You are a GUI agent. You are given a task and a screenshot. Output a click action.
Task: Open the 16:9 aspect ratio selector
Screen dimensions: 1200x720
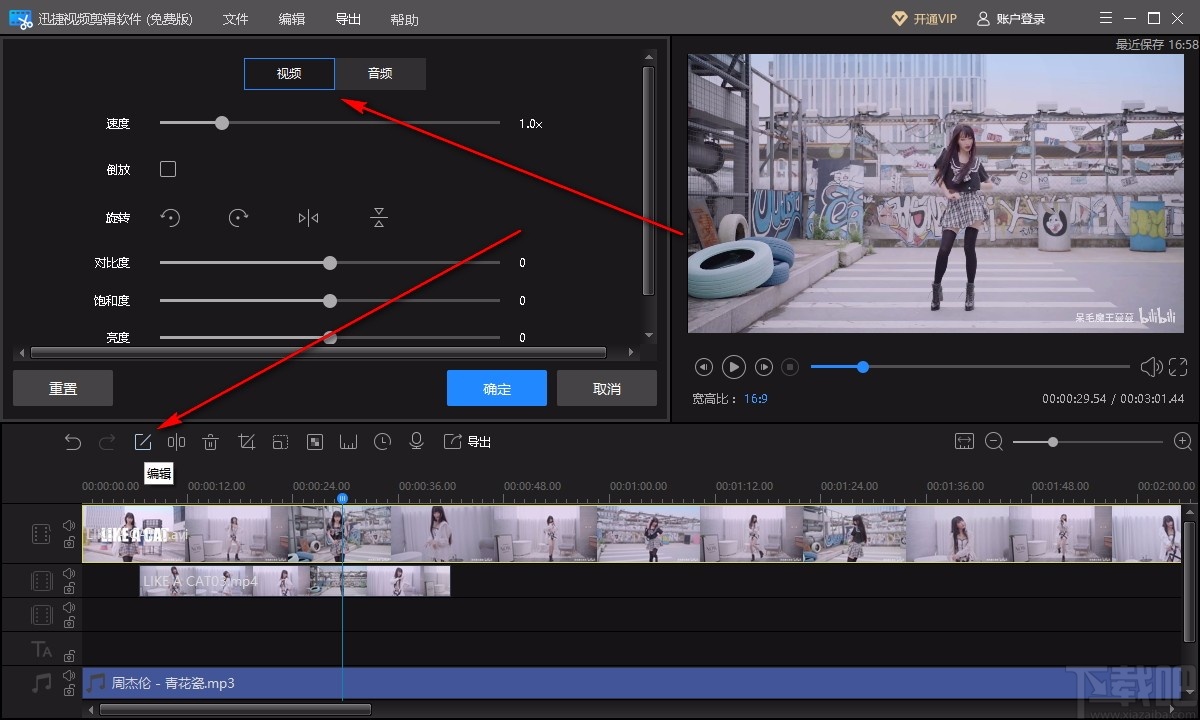tap(755, 399)
